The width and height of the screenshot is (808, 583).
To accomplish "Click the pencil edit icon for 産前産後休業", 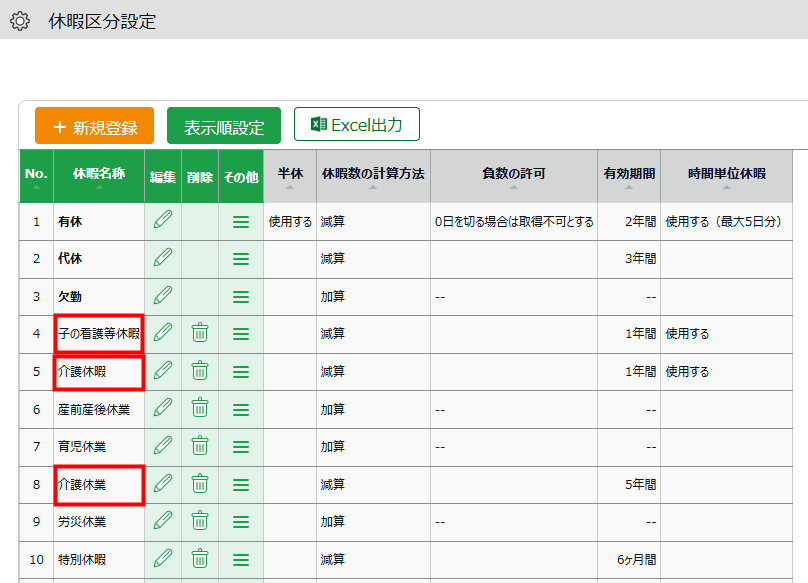I will coord(163,408).
